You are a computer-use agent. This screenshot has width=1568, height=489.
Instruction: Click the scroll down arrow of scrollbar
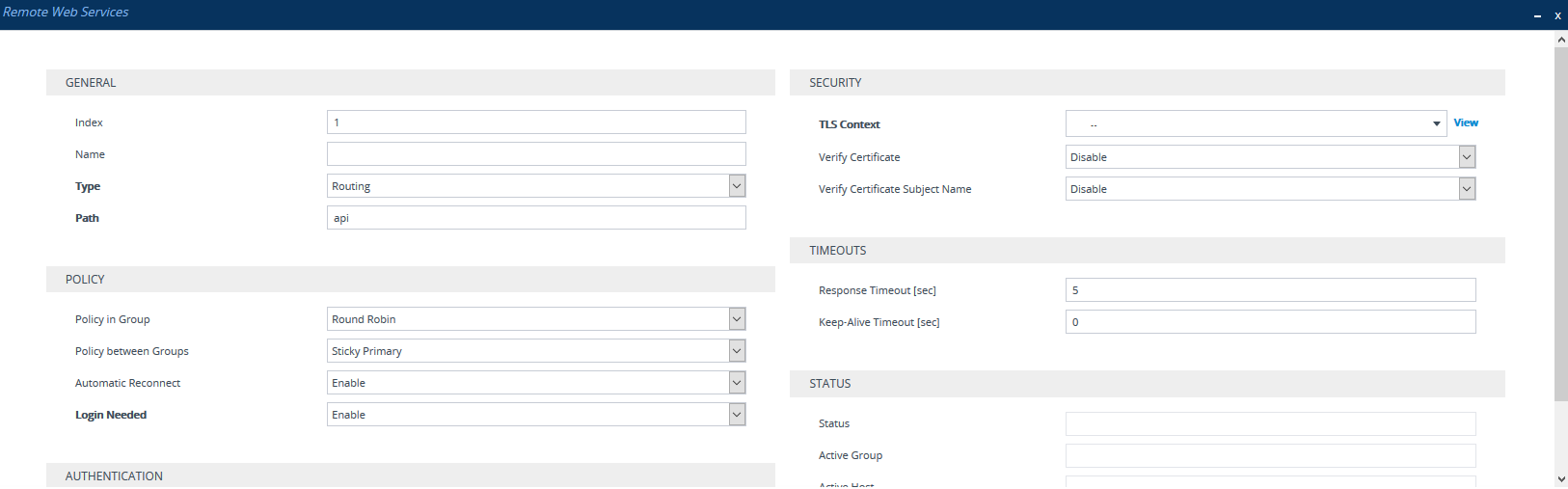(1560, 479)
